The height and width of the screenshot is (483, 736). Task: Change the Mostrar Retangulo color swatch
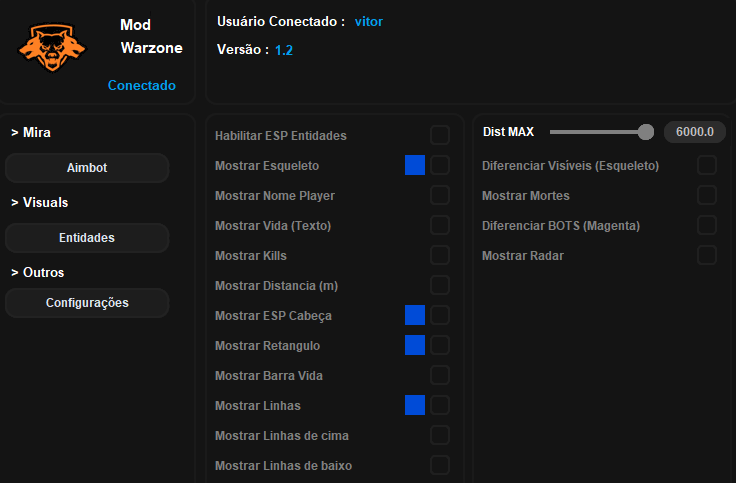(415, 345)
